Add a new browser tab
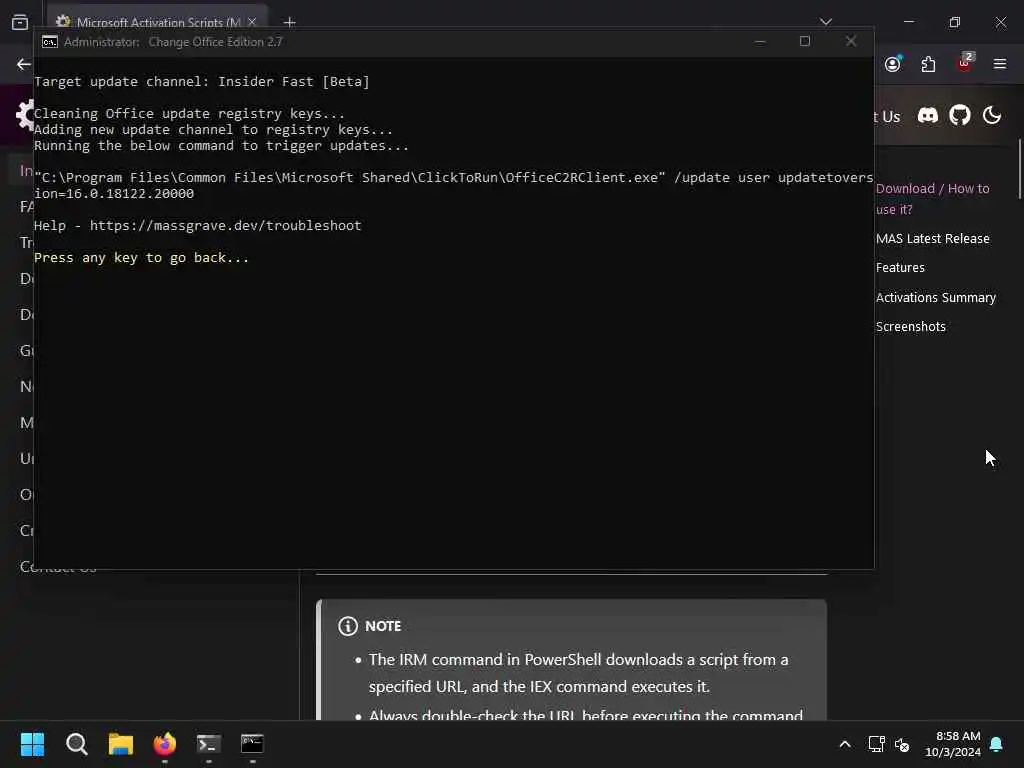Image resolution: width=1024 pixels, height=768 pixels. [290, 22]
